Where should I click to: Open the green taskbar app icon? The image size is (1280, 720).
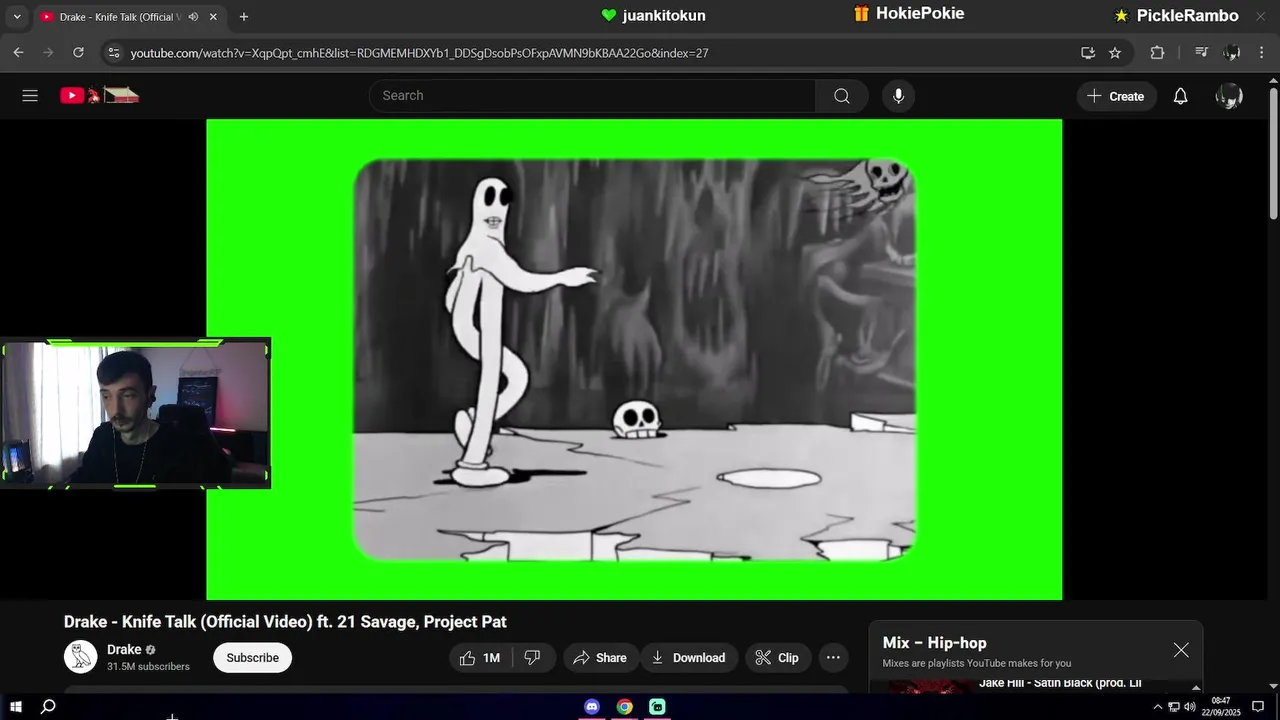[x=657, y=707]
